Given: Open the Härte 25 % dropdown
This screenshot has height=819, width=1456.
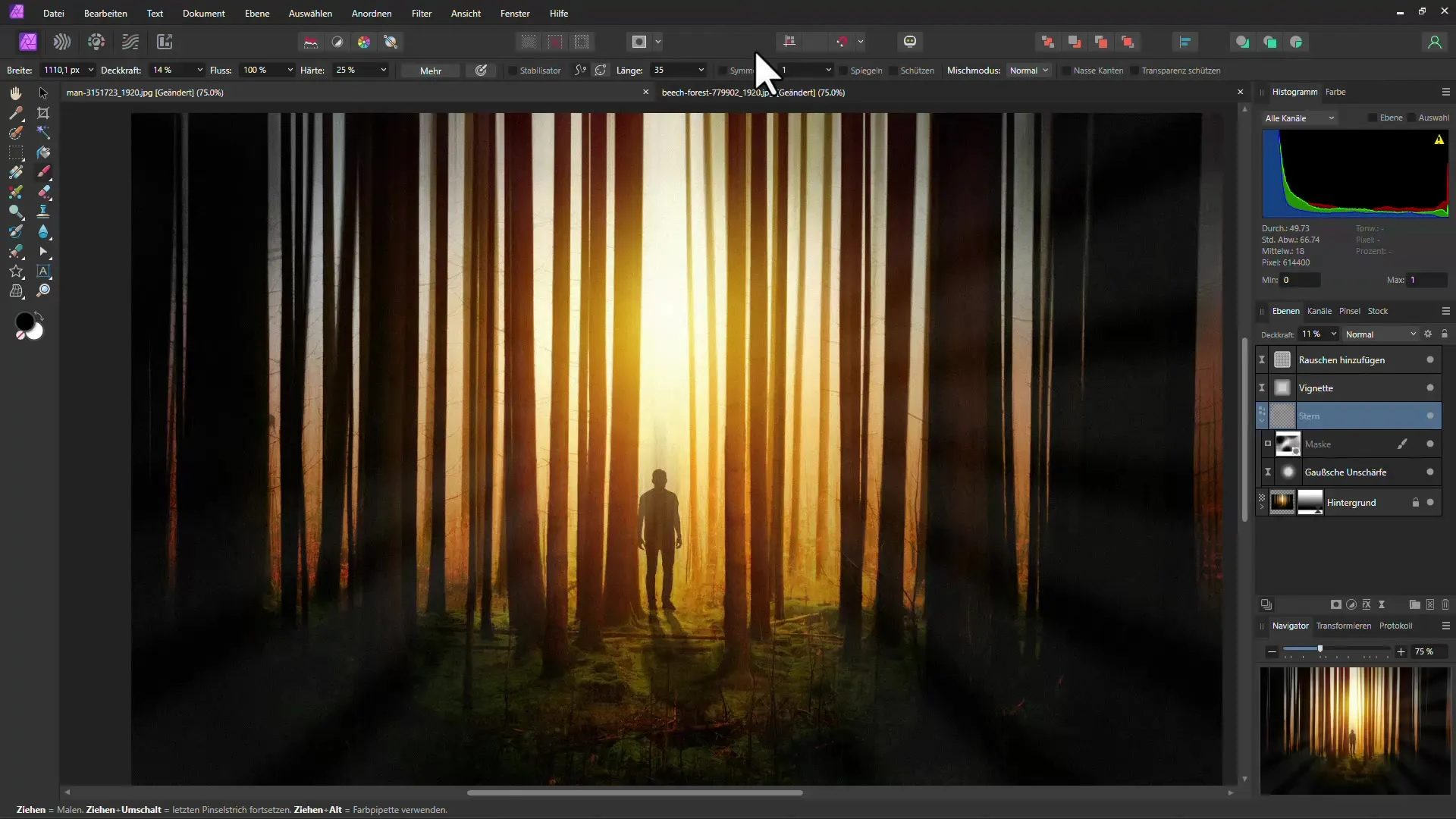Looking at the screenshot, I should [x=384, y=70].
